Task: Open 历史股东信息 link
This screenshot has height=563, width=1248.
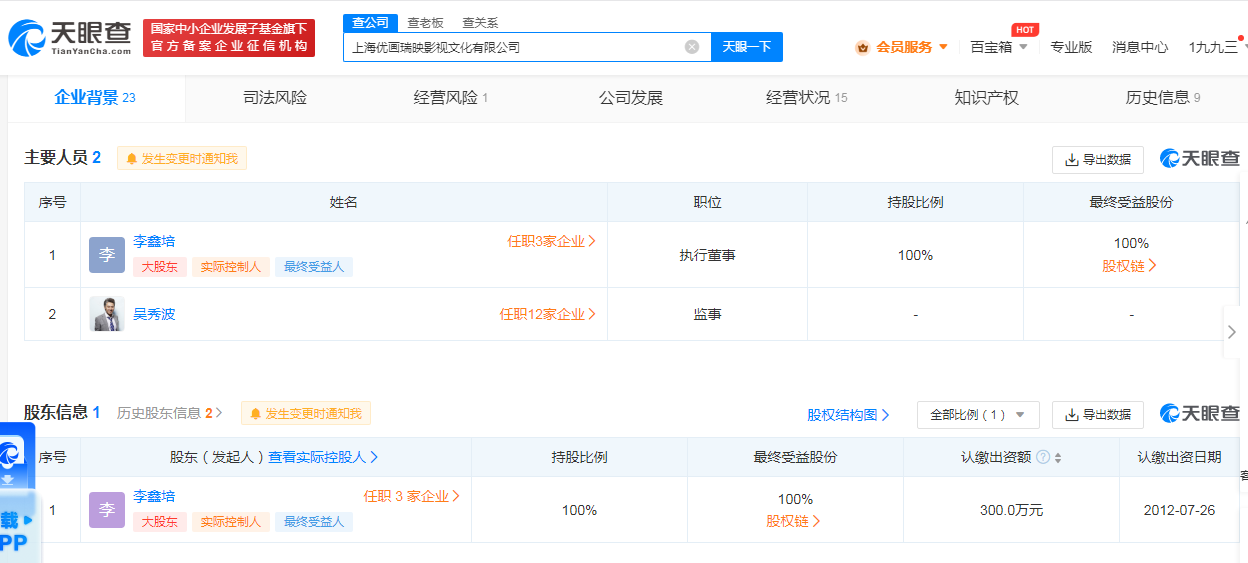Action: 170,413
